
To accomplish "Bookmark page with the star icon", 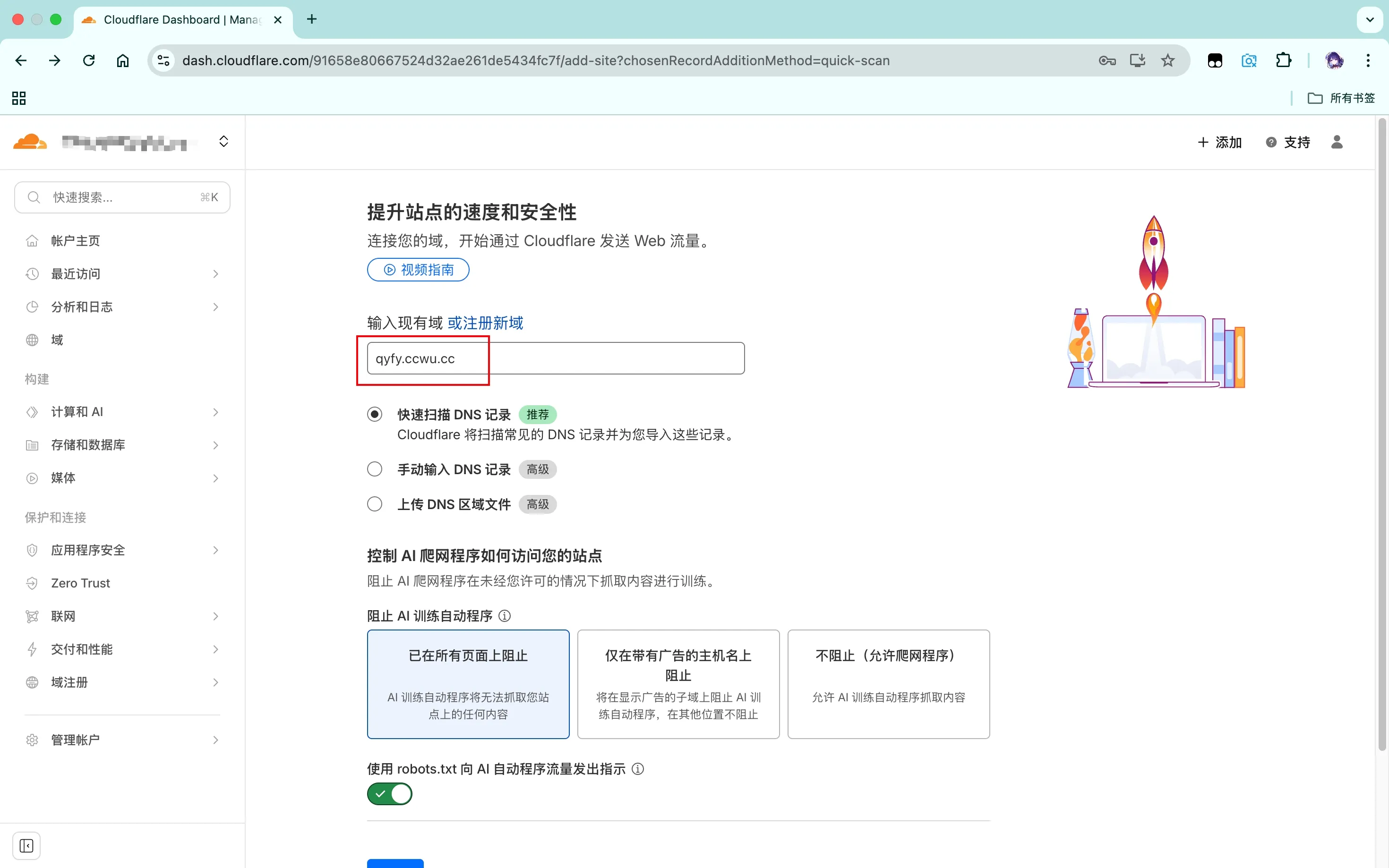I will tap(1167, 60).
